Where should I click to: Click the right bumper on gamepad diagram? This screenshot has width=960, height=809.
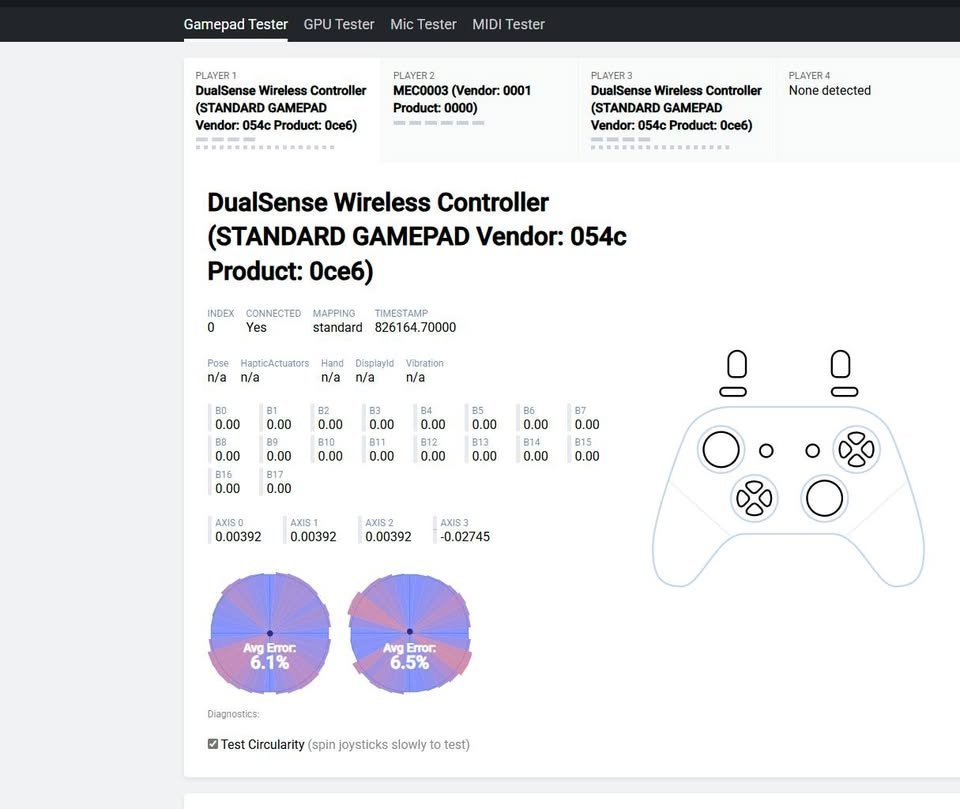[x=844, y=392]
